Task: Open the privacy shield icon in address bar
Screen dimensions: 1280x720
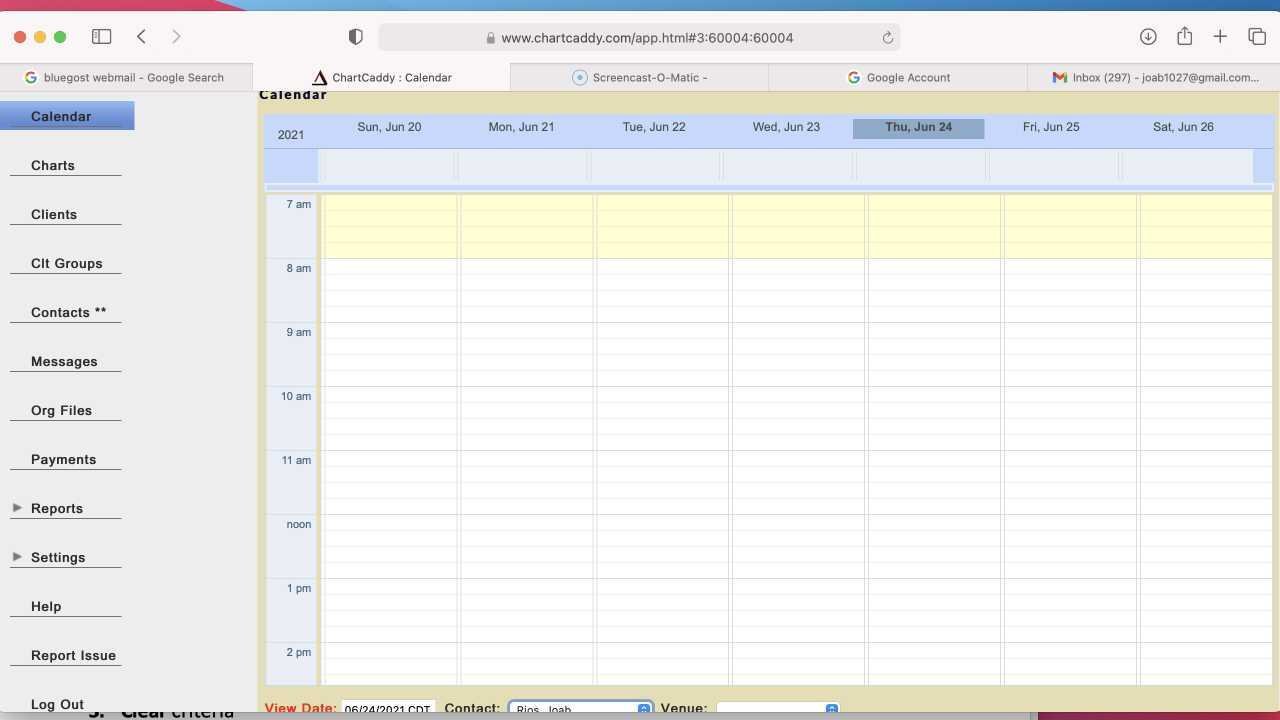Action: pyautogui.click(x=355, y=36)
